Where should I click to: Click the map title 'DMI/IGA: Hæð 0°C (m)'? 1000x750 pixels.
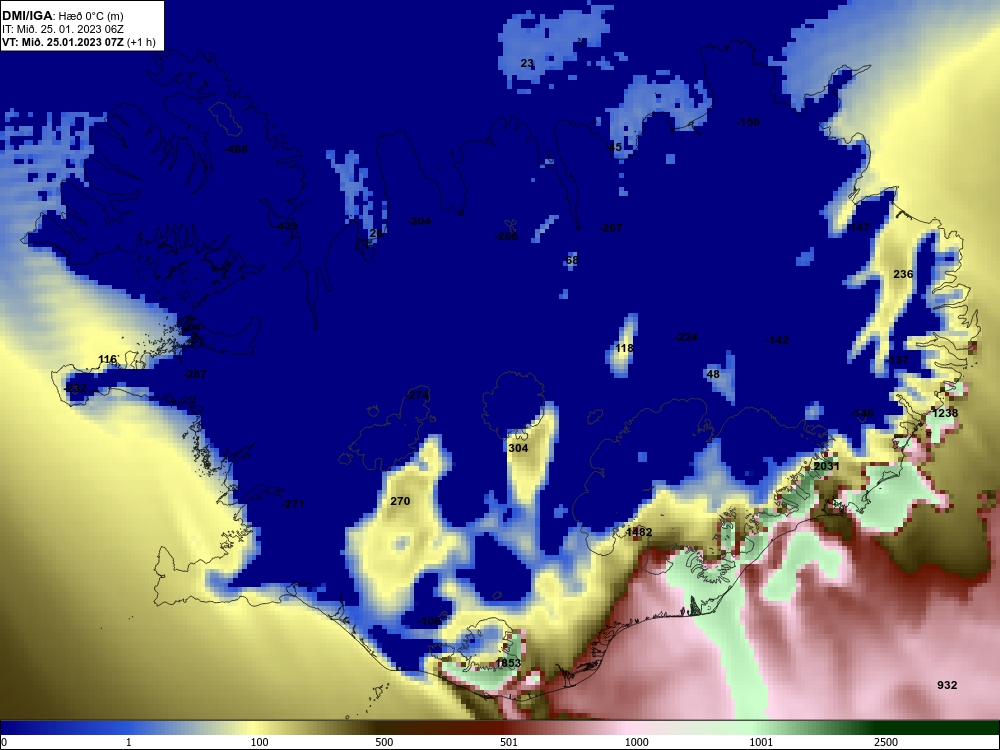coord(62,16)
